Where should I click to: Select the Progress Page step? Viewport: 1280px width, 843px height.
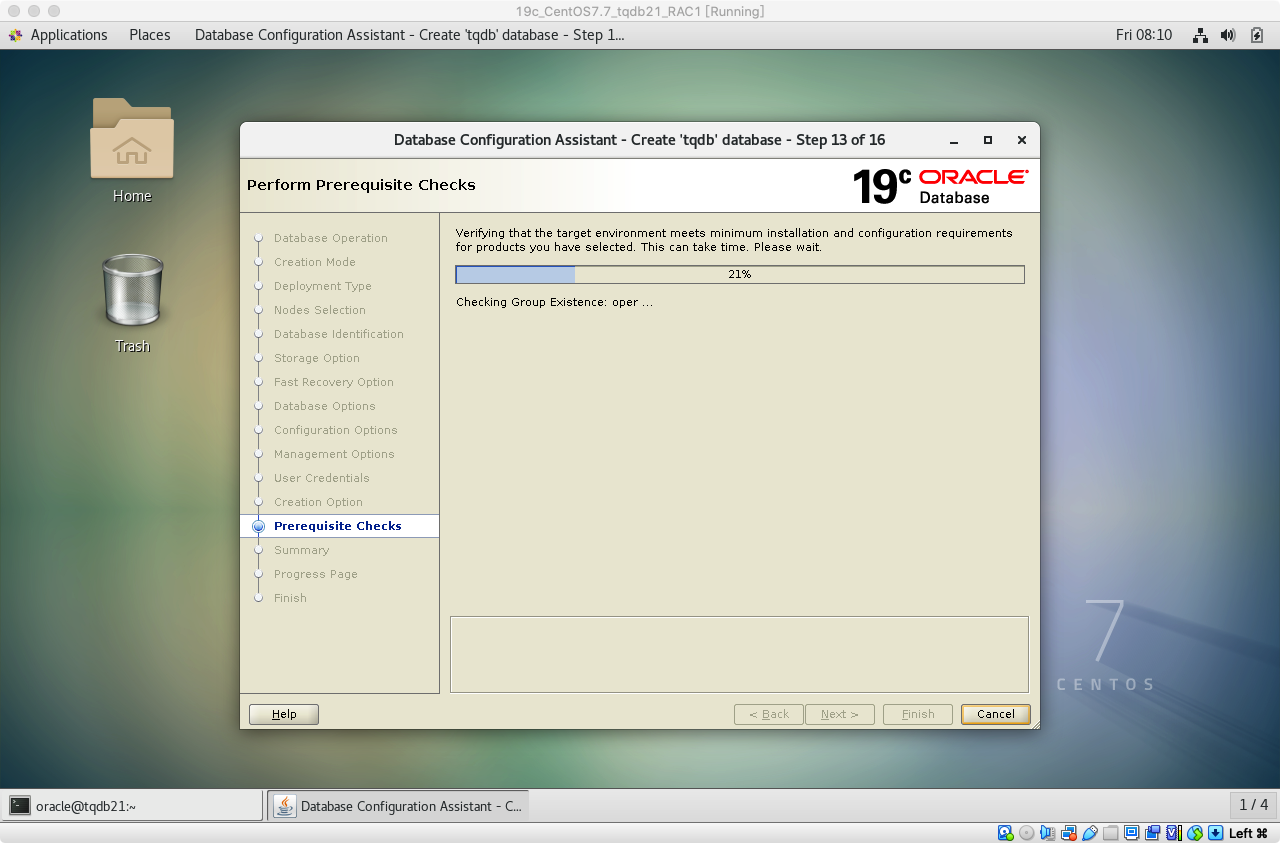click(316, 574)
